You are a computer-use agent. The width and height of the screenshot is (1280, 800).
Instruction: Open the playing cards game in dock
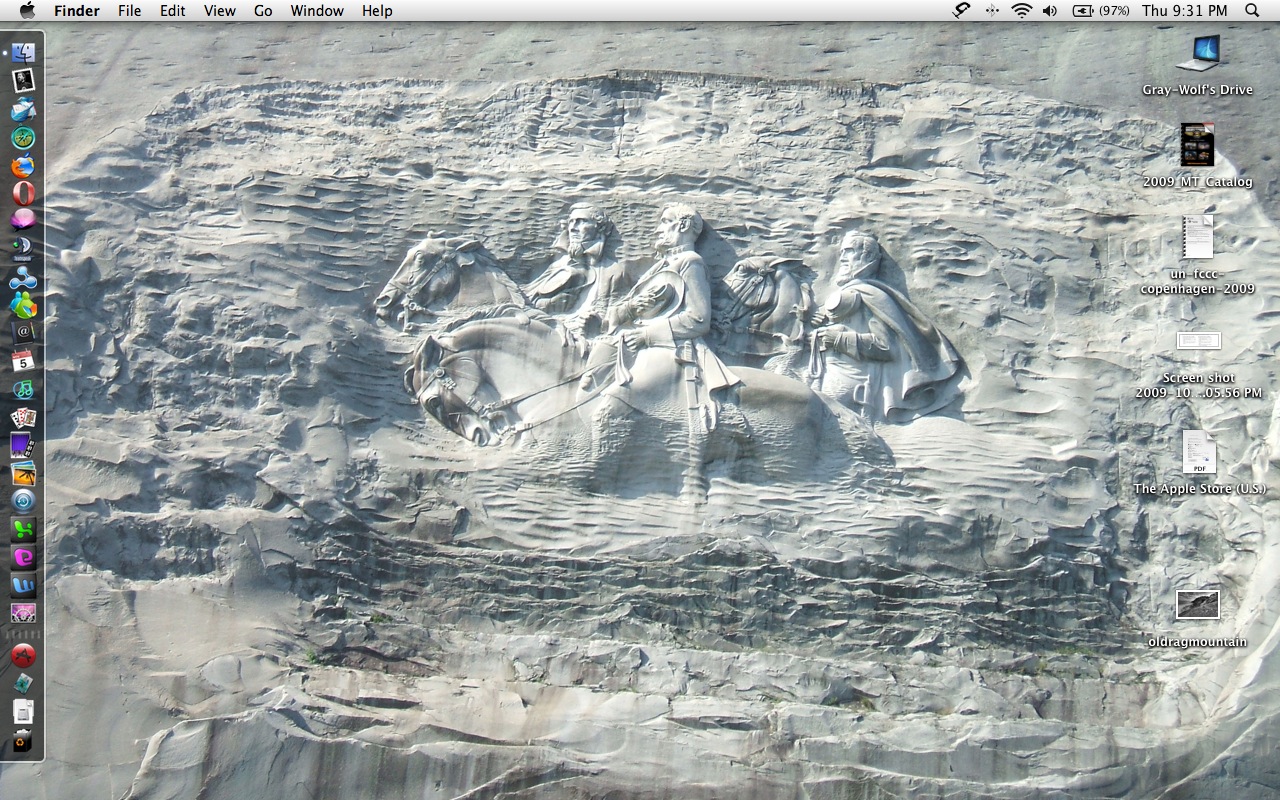pos(23,417)
